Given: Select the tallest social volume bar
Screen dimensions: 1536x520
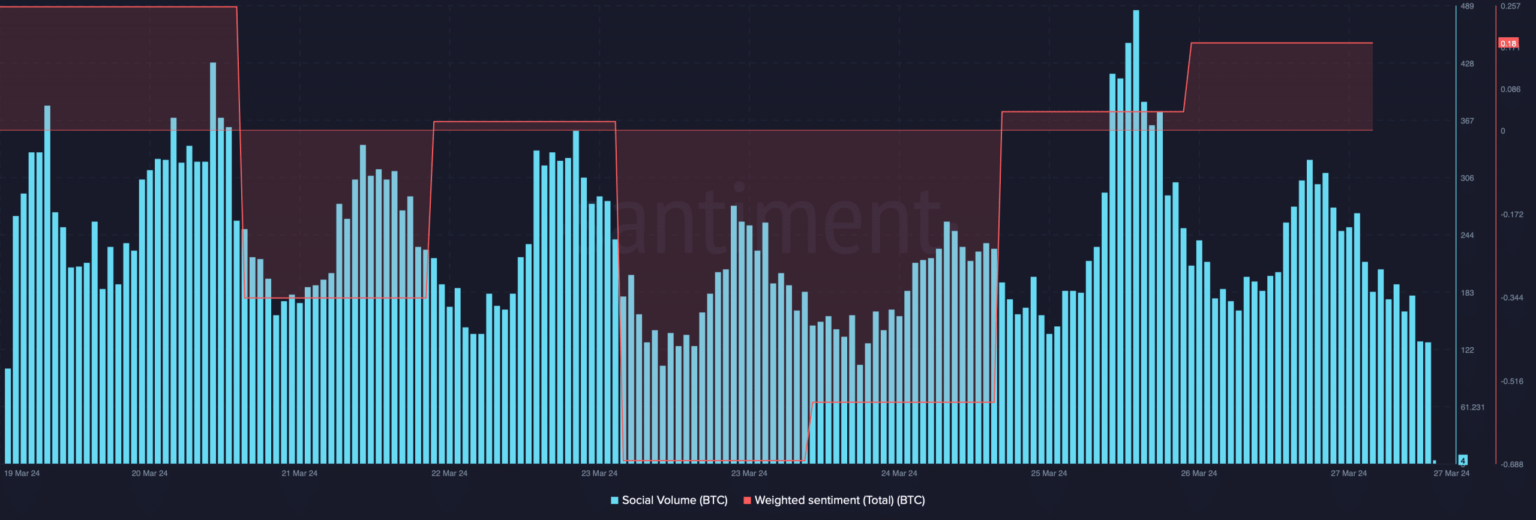Looking at the screenshot, I should [1135, 236].
